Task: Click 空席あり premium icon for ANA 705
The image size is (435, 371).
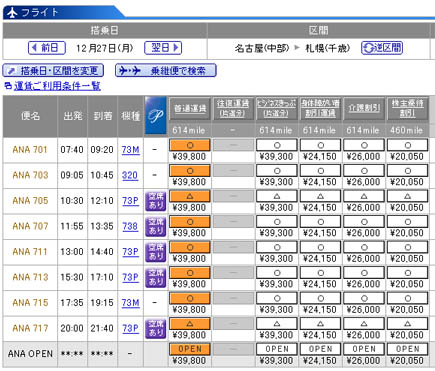Action: tap(156, 201)
